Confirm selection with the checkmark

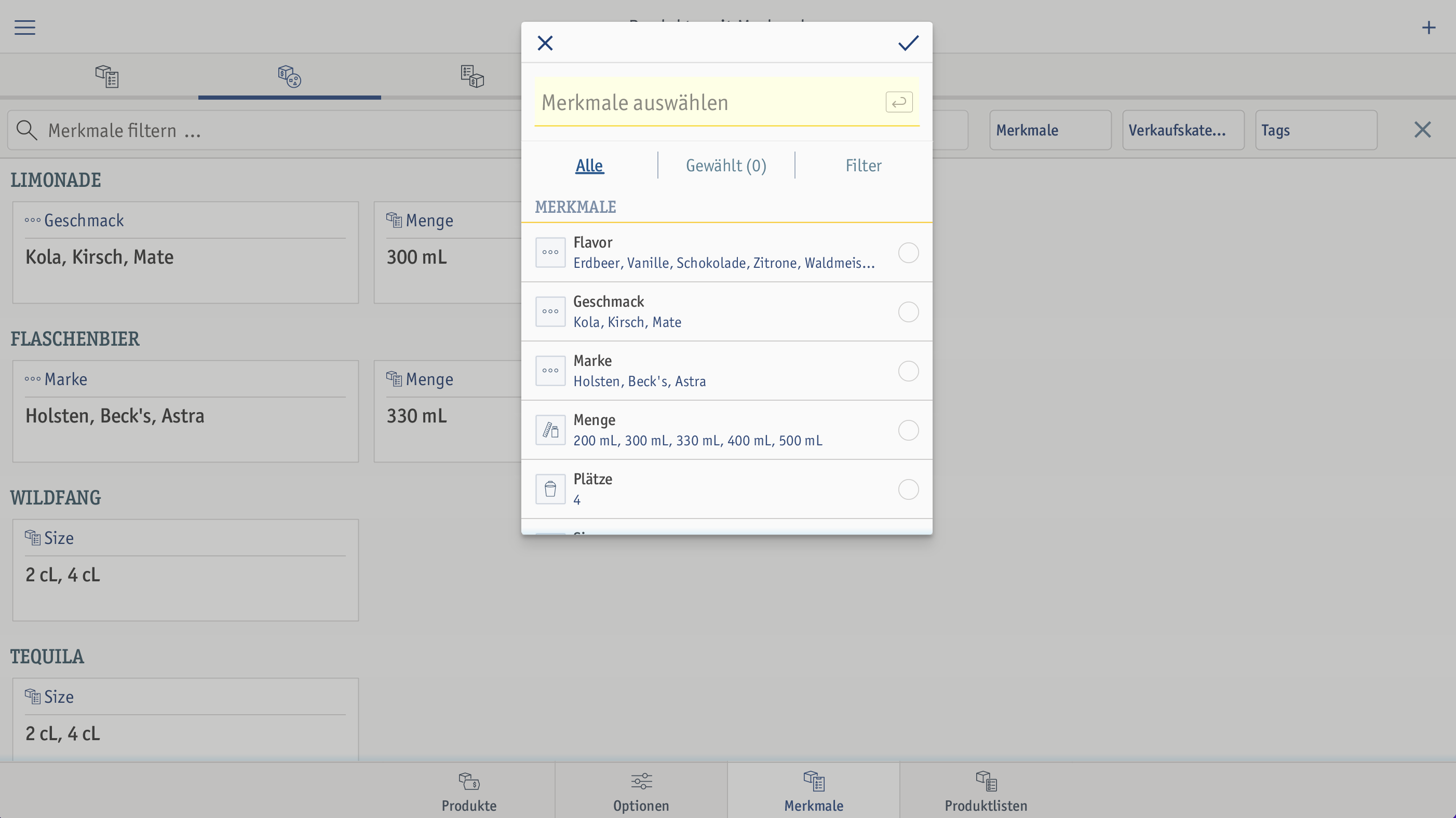tap(908, 43)
